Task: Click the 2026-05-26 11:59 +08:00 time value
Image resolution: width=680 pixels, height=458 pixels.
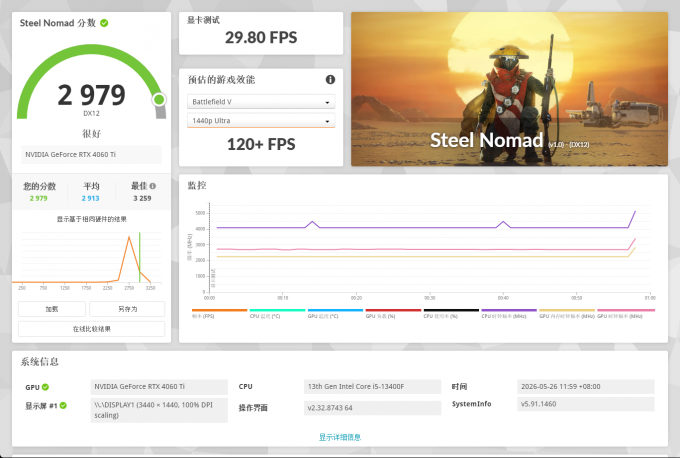Action: click(x=586, y=386)
